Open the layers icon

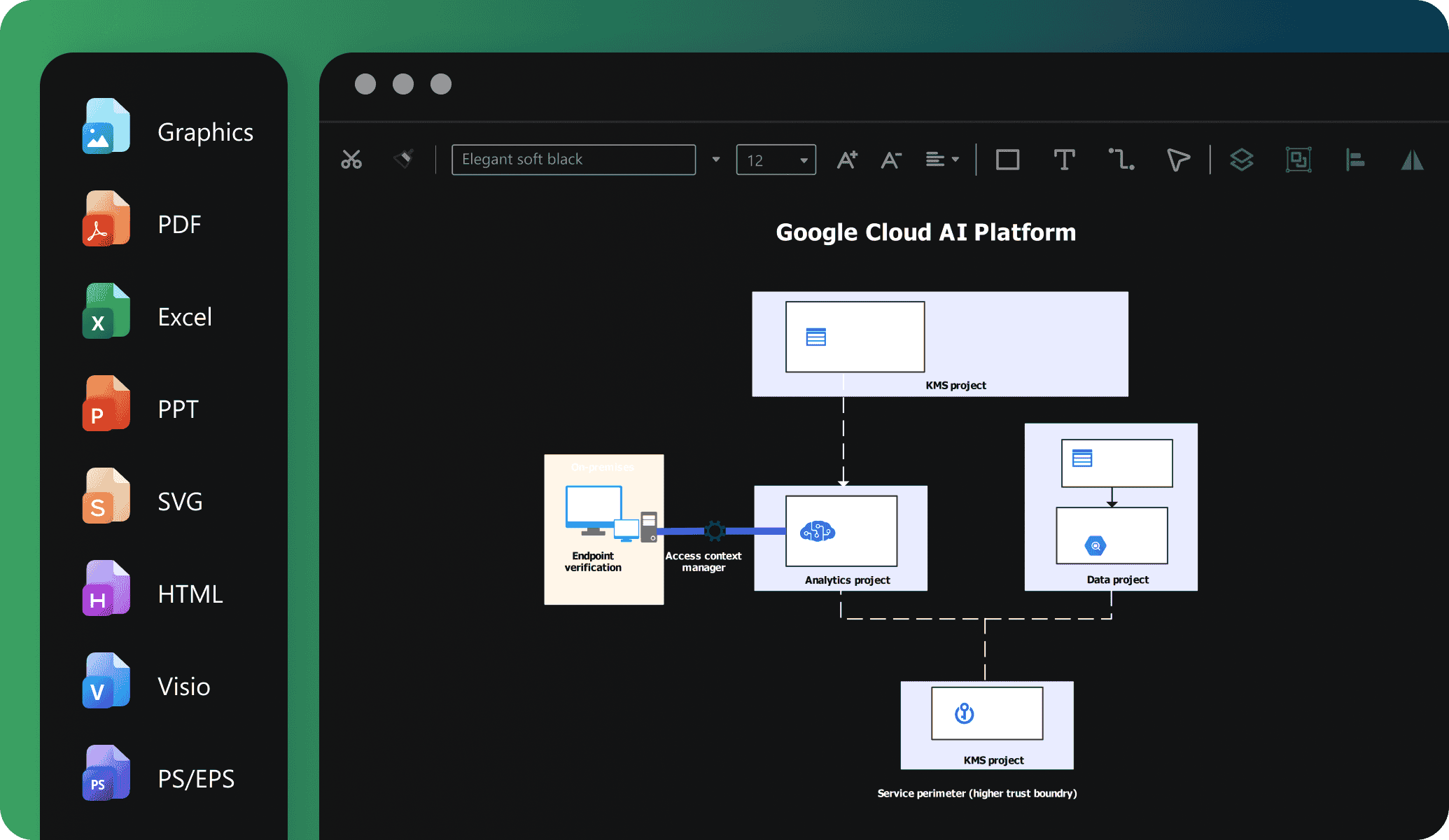tap(1241, 160)
